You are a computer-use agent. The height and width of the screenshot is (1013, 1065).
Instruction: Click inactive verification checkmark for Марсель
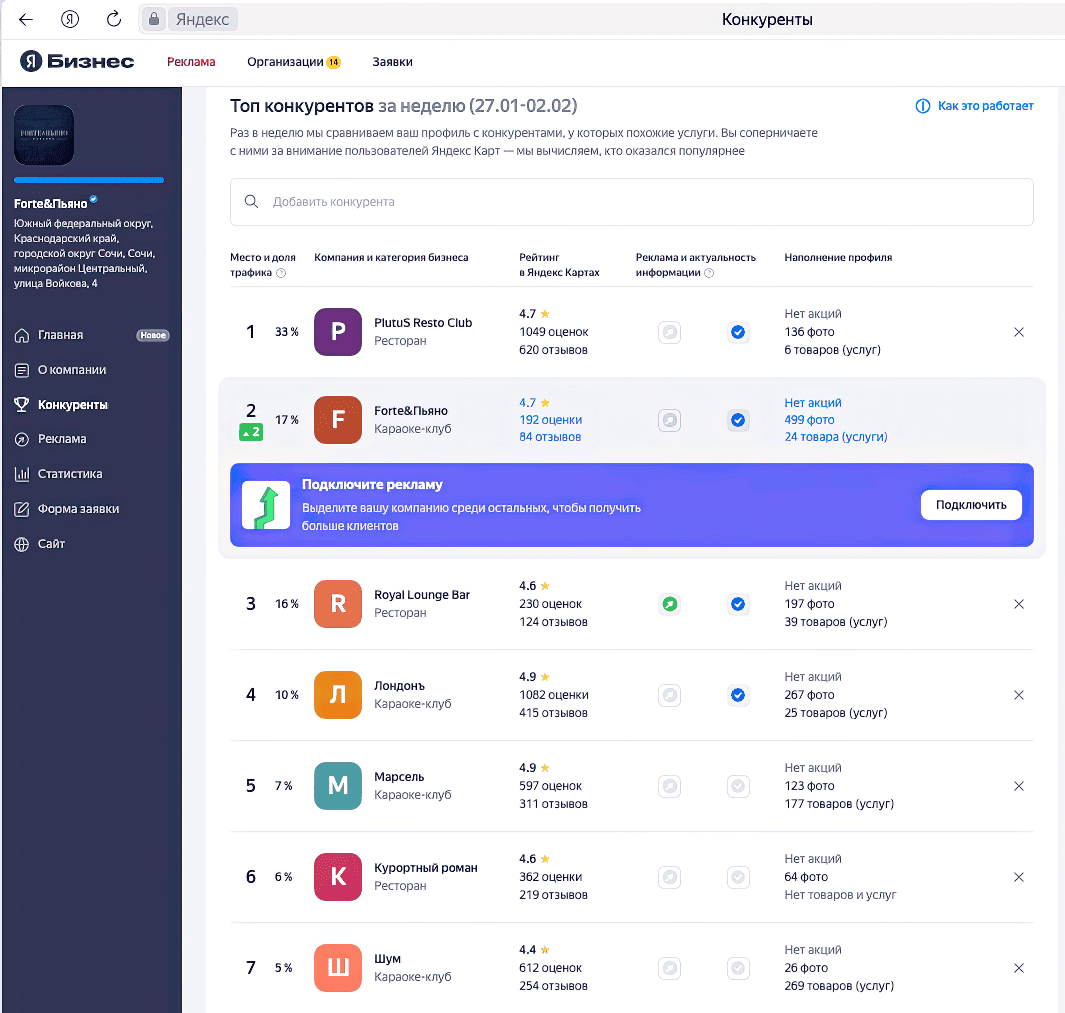coord(738,786)
